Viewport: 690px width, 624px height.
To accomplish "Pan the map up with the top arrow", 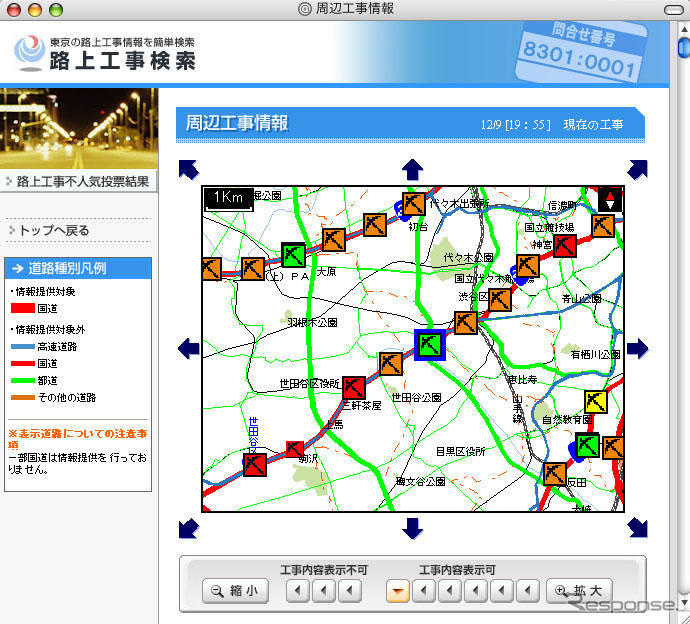I will [x=412, y=169].
